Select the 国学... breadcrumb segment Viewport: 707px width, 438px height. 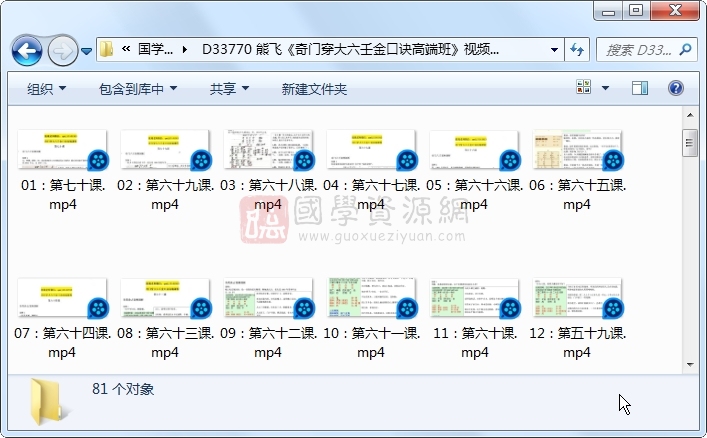pos(155,49)
